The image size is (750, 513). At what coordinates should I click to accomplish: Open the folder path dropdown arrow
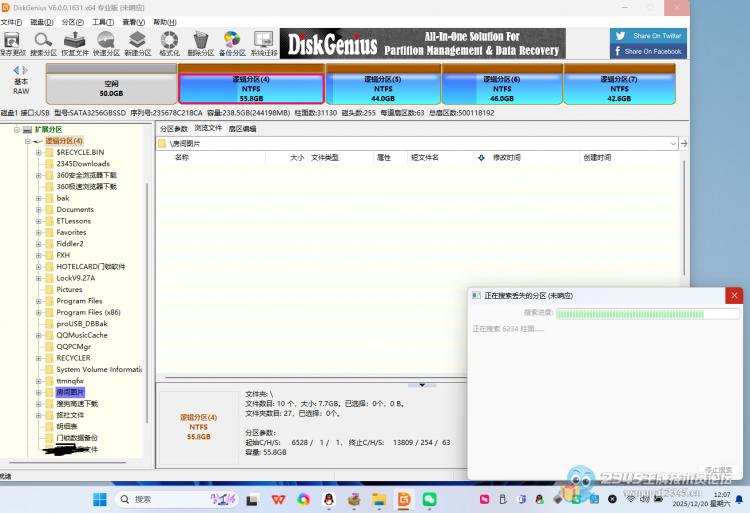point(672,144)
